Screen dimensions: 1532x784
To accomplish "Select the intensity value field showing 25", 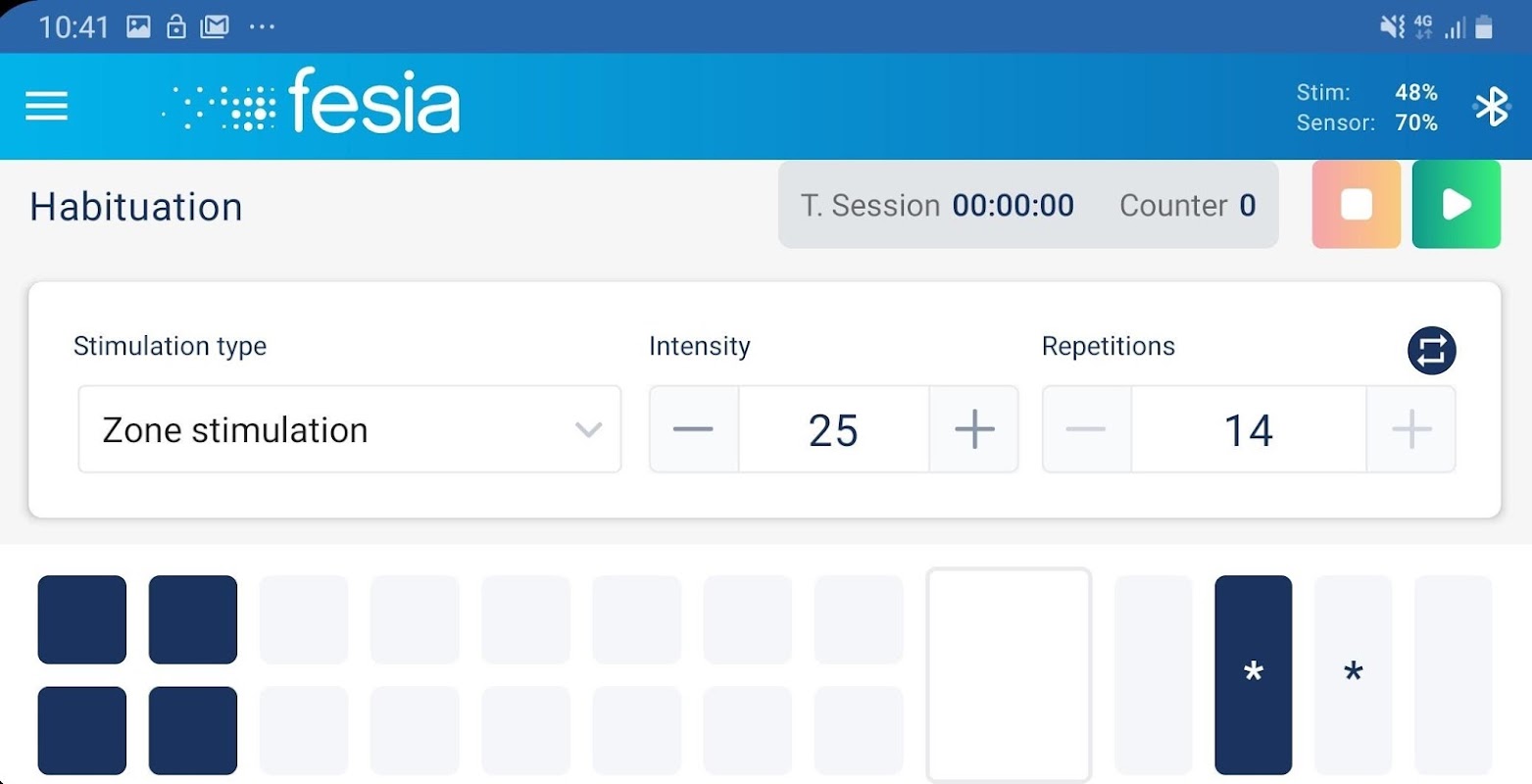I will (x=834, y=429).
